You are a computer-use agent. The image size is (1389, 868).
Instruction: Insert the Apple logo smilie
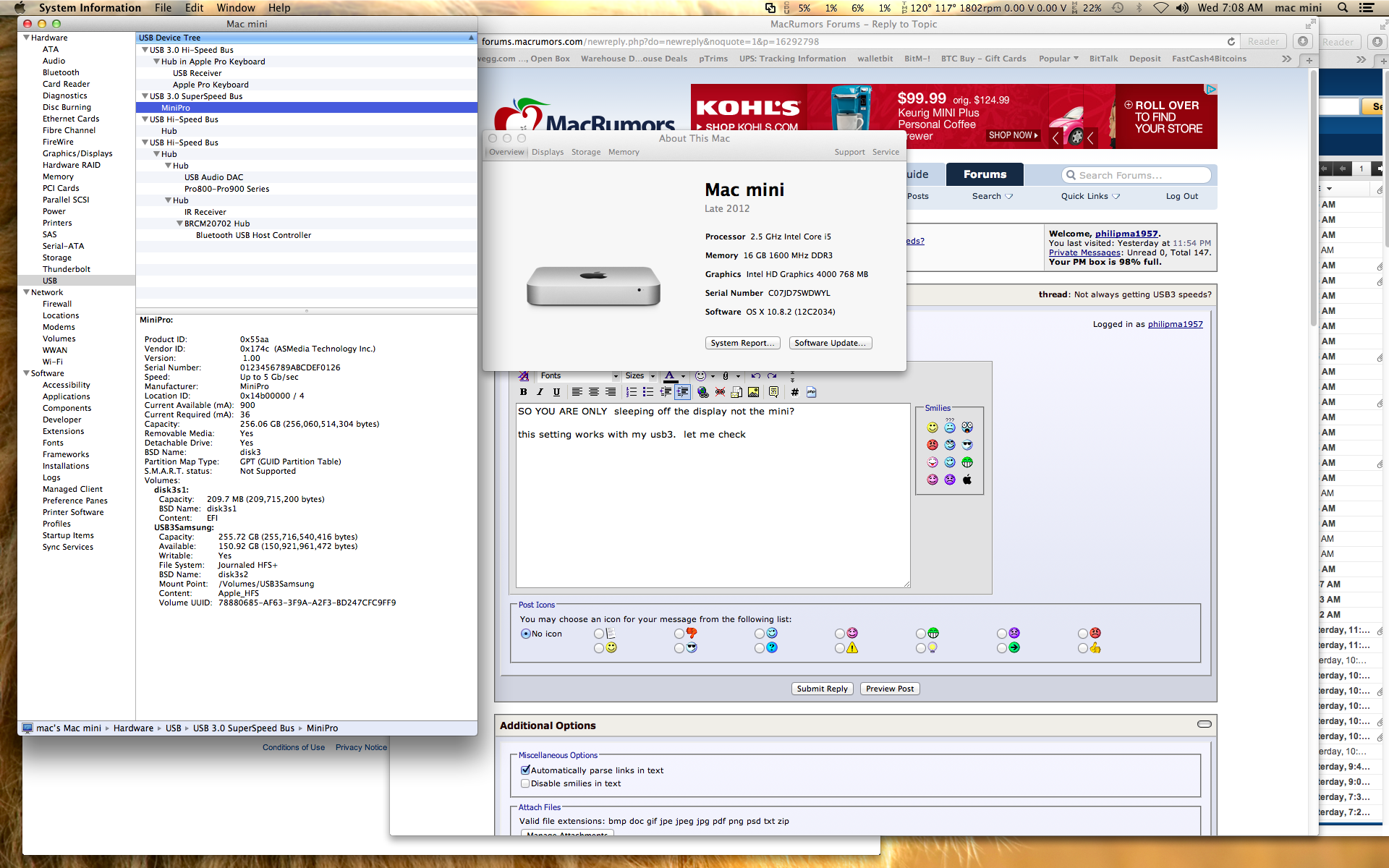pos(967,480)
